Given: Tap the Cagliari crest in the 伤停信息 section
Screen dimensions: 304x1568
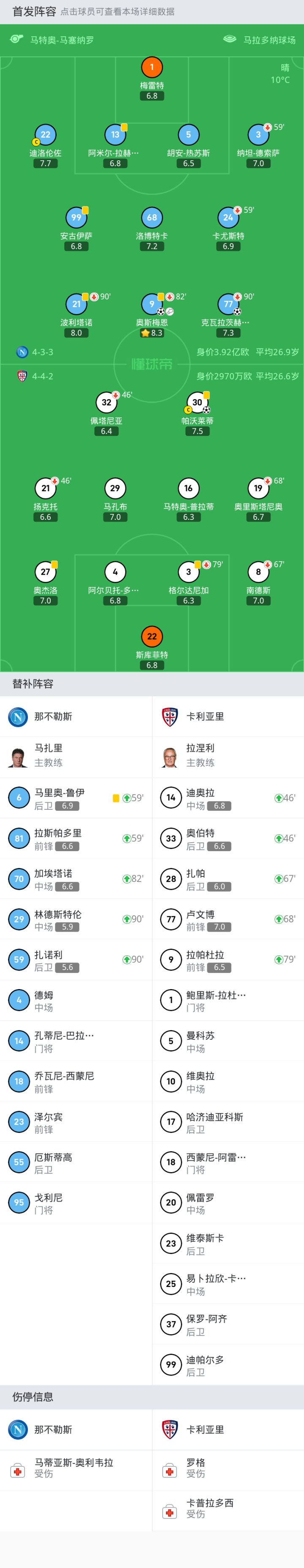Looking at the screenshot, I should 170,1429.
